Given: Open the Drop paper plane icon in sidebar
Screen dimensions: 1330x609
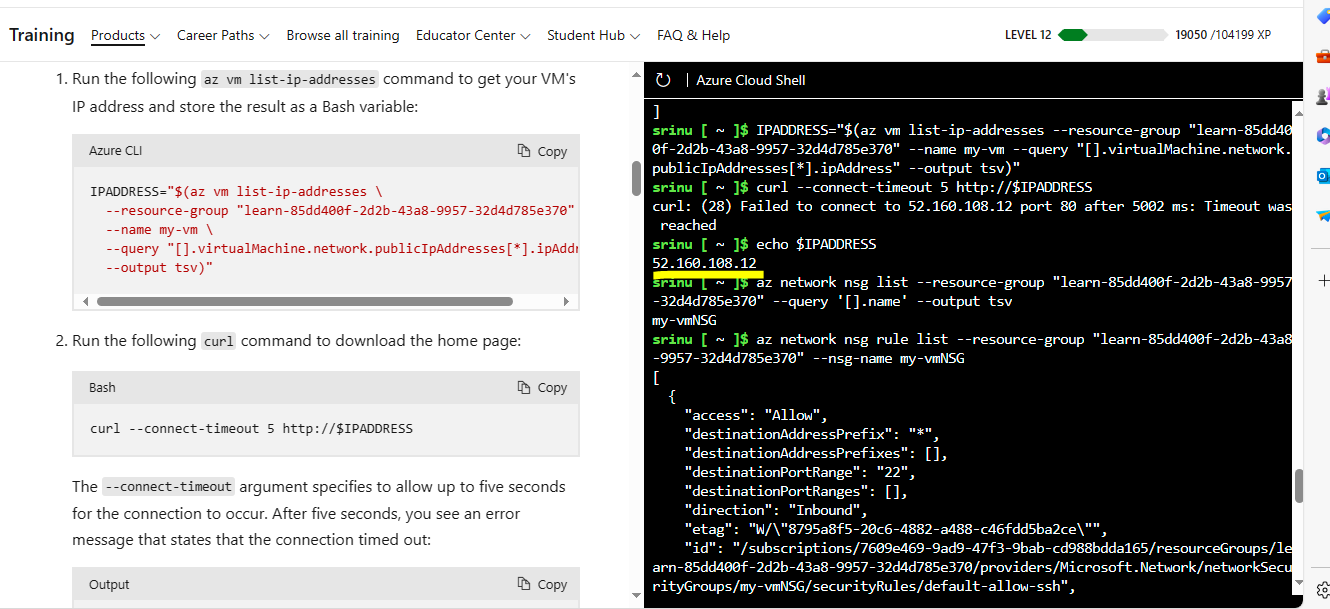Looking at the screenshot, I should tap(1322, 214).
